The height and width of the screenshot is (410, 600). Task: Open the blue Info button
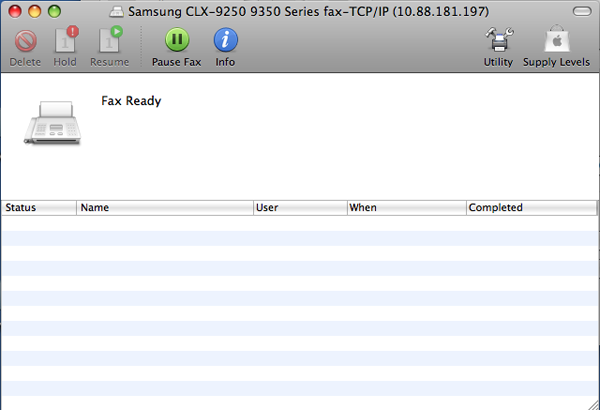(x=225, y=40)
